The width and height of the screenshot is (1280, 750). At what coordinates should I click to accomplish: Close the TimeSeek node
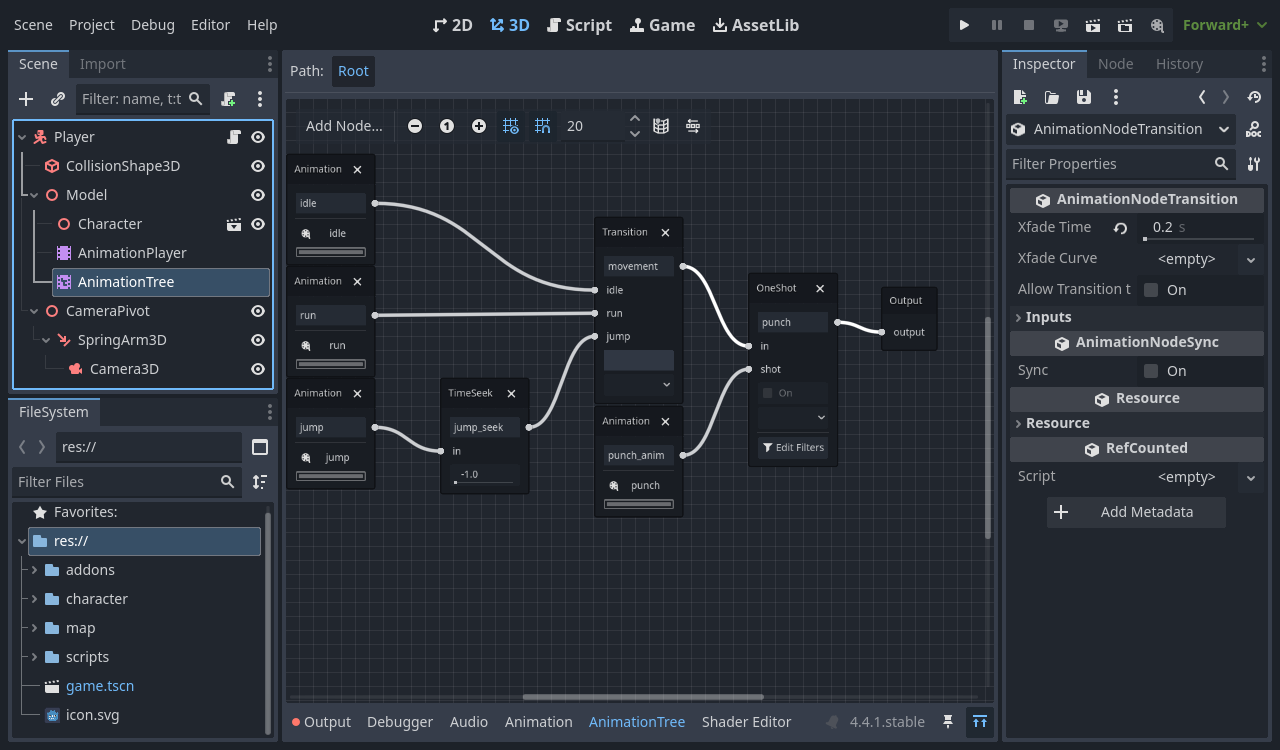511,394
